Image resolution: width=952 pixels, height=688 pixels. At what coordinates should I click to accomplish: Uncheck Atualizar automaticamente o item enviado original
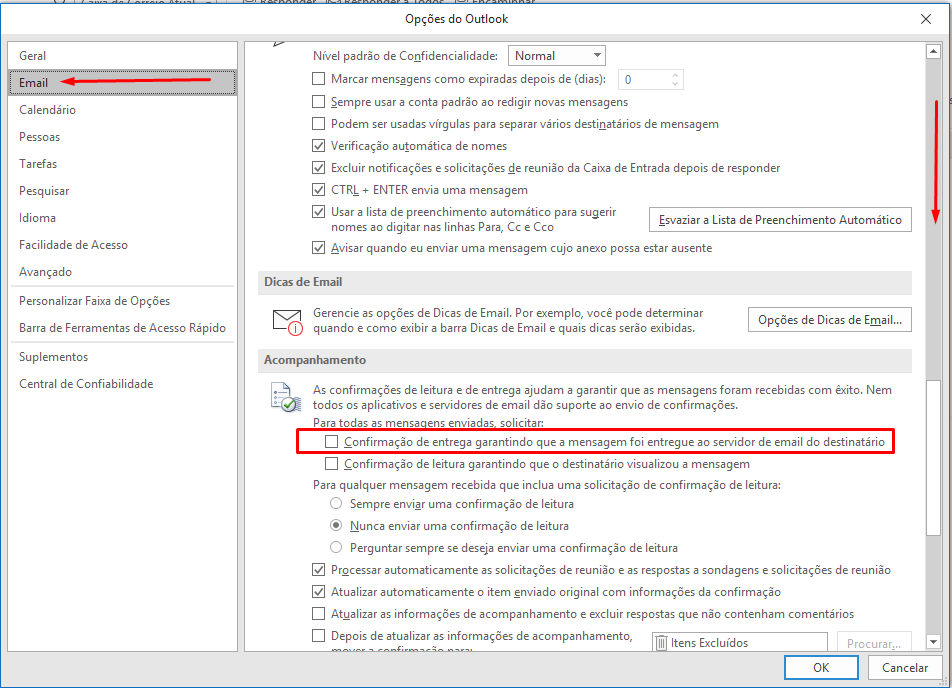pos(318,591)
